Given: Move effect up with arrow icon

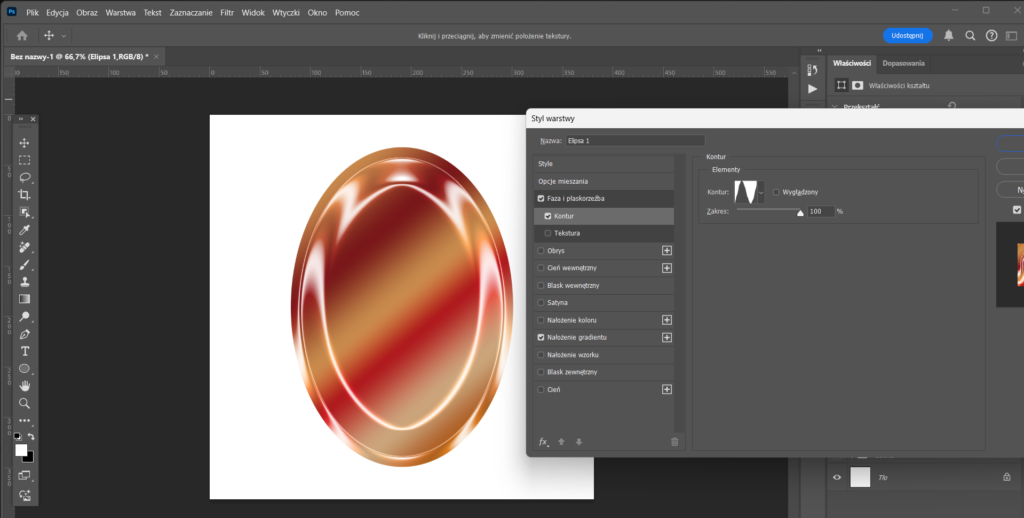Looking at the screenshot, I should tap(561, 442).
